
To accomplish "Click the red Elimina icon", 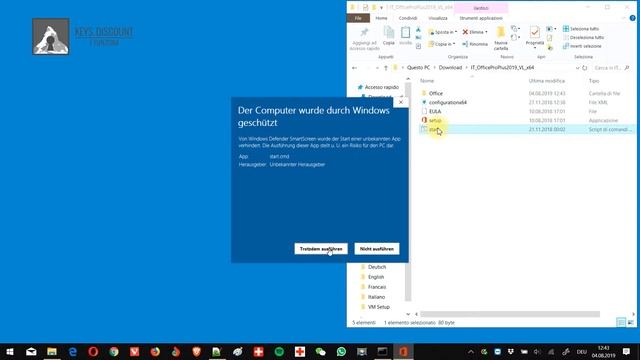I will click(465, 32).
